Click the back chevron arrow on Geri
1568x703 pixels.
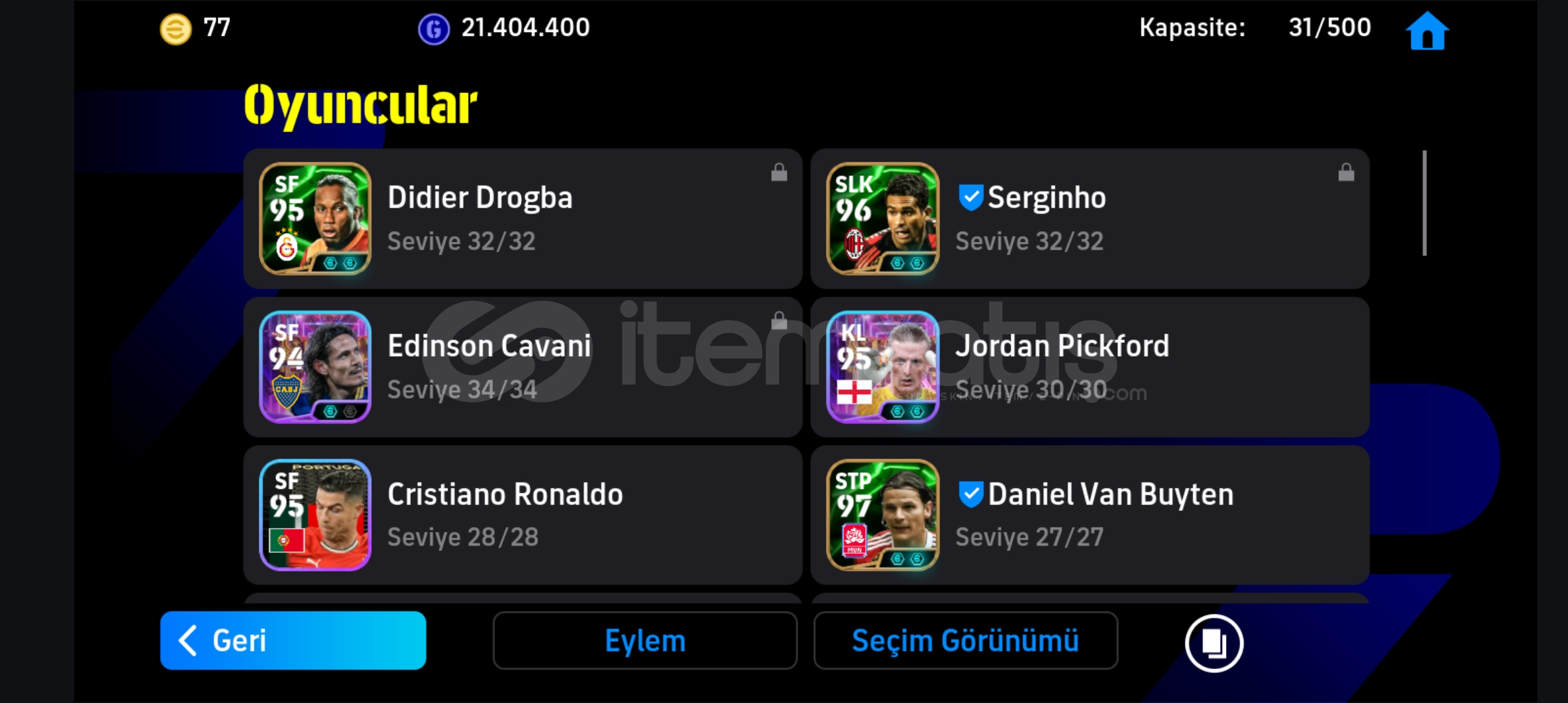pyautogui.click(x=188, y=641)
